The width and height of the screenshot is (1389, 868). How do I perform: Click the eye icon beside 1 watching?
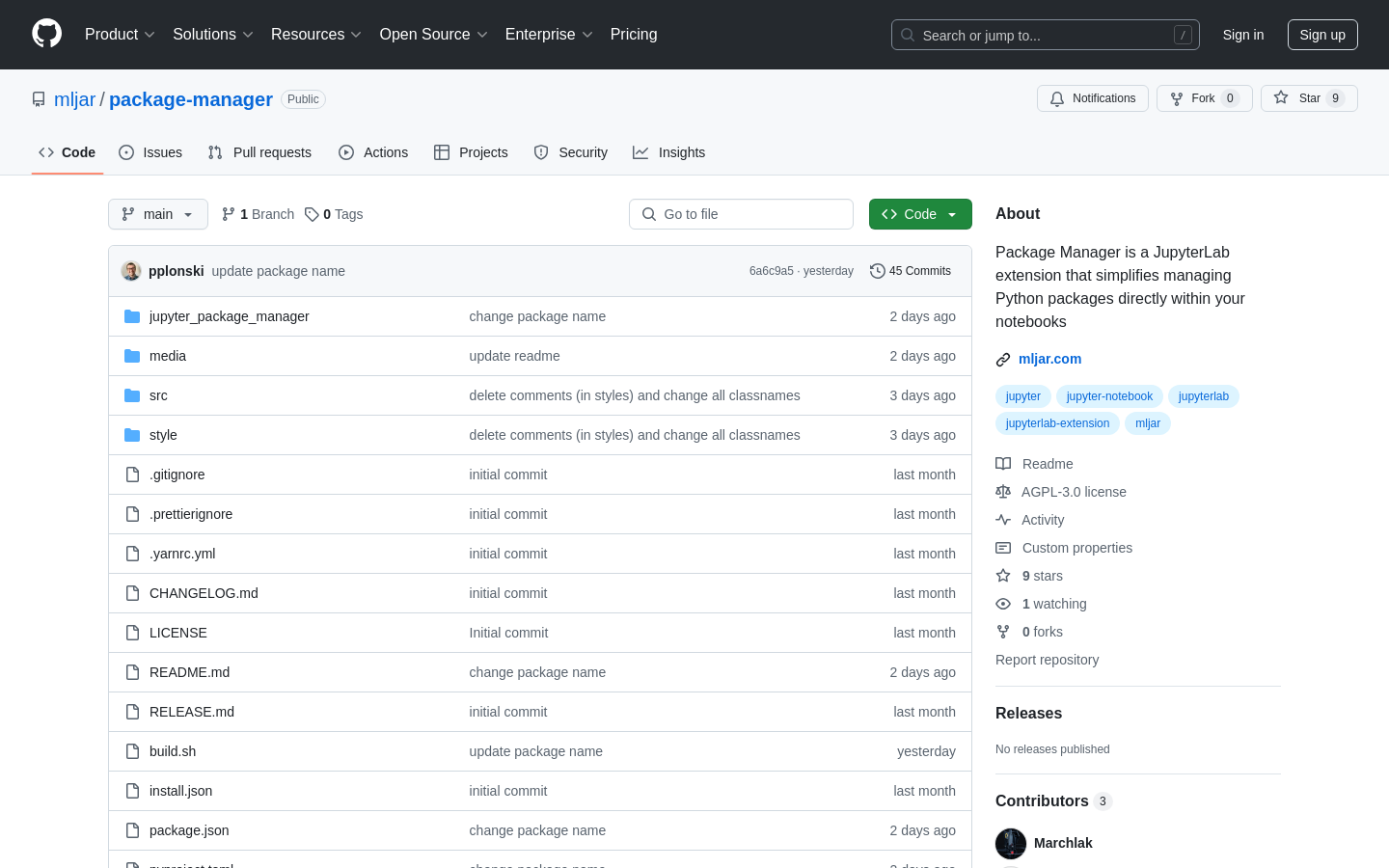point(1003,604)
